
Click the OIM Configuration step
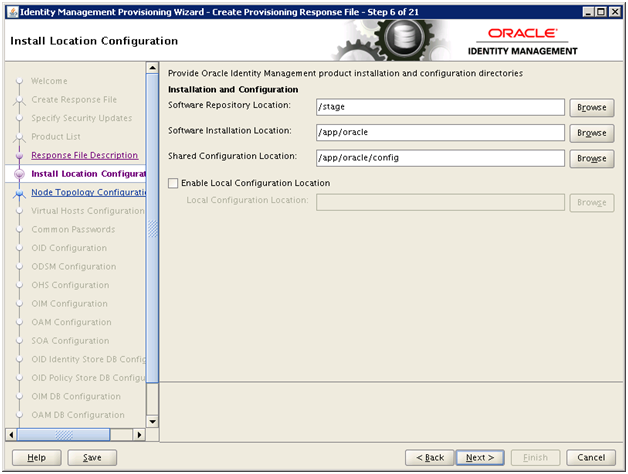[69, 304]
